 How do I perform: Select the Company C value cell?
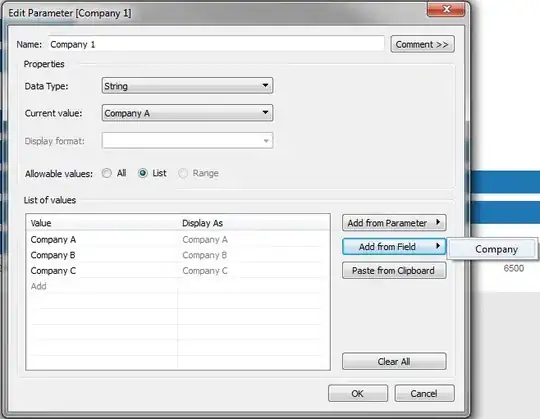[102, 271]
